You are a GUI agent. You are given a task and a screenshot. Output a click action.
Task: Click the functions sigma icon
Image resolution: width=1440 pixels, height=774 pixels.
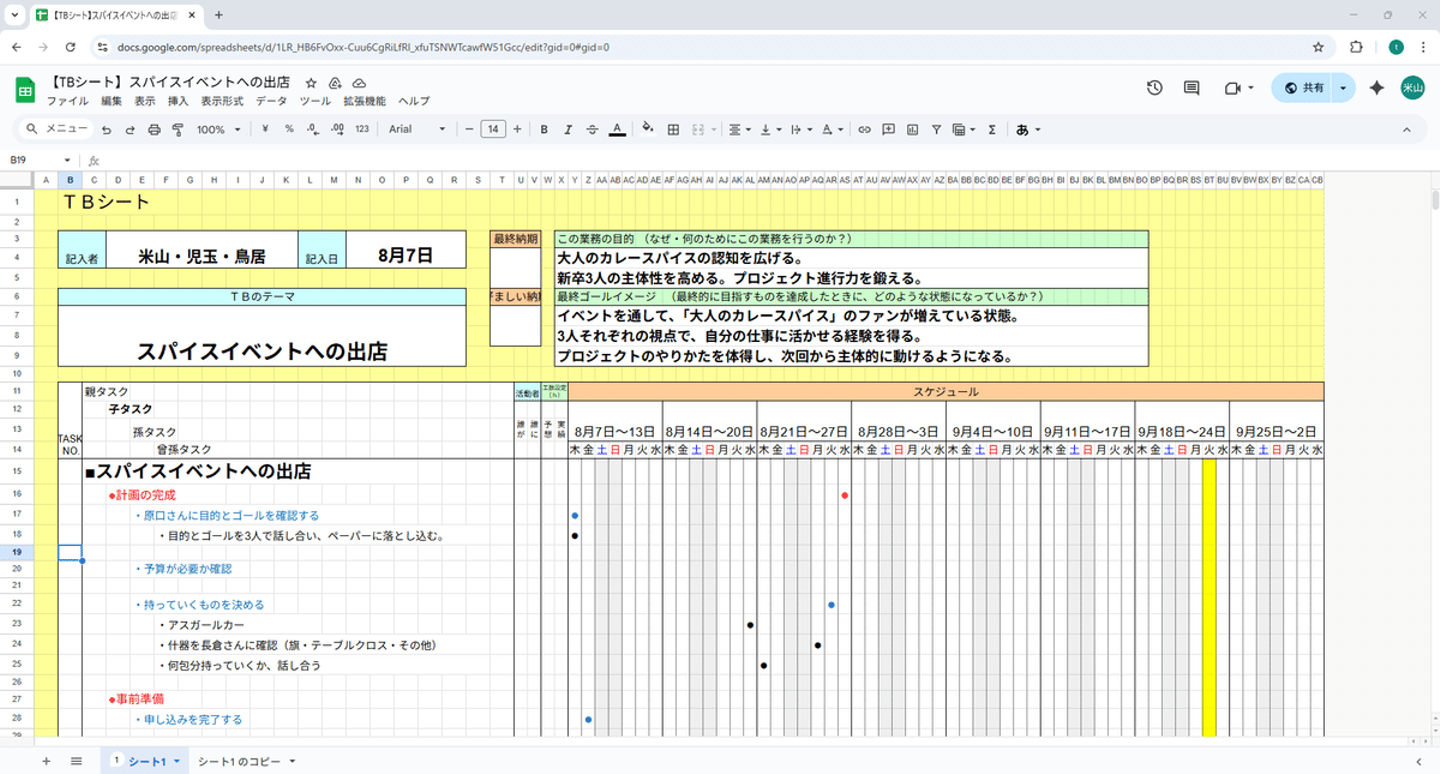992,129
